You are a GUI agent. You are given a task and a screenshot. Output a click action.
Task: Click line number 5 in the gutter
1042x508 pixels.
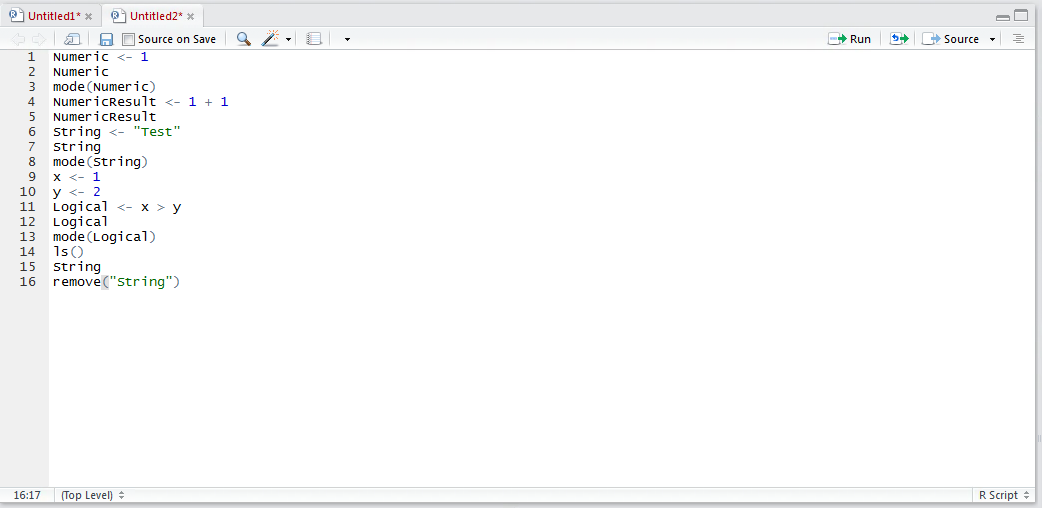click(x=31, y=117)
